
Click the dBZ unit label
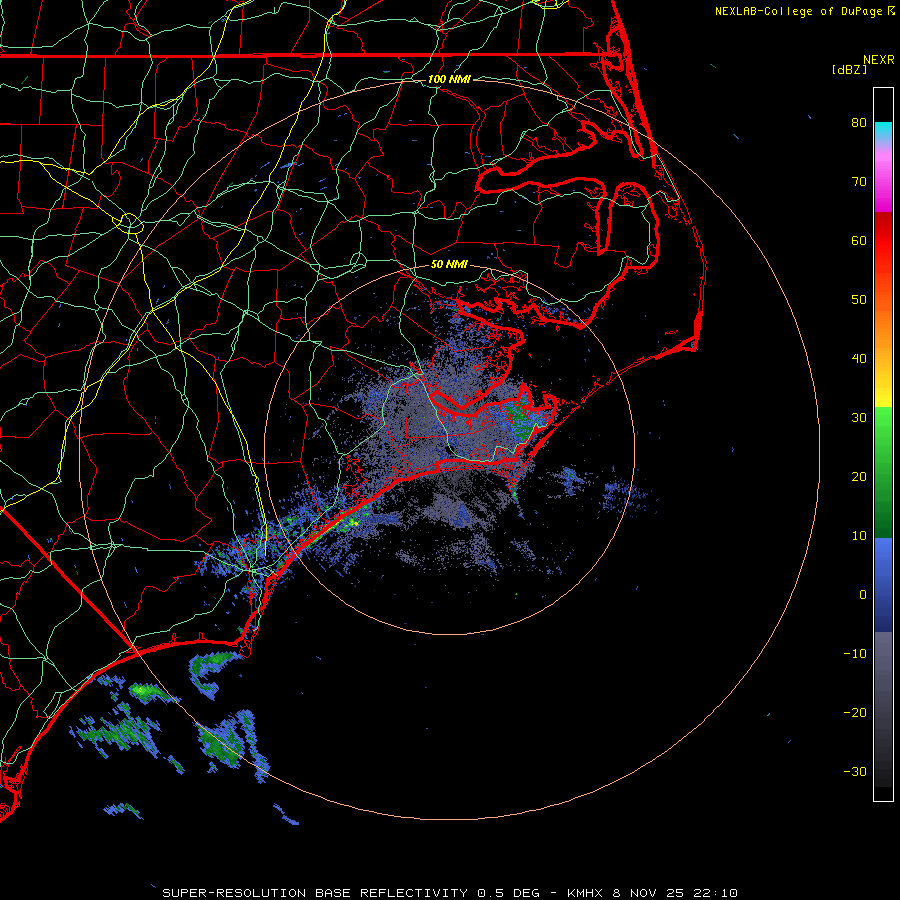tap(849, 70)
